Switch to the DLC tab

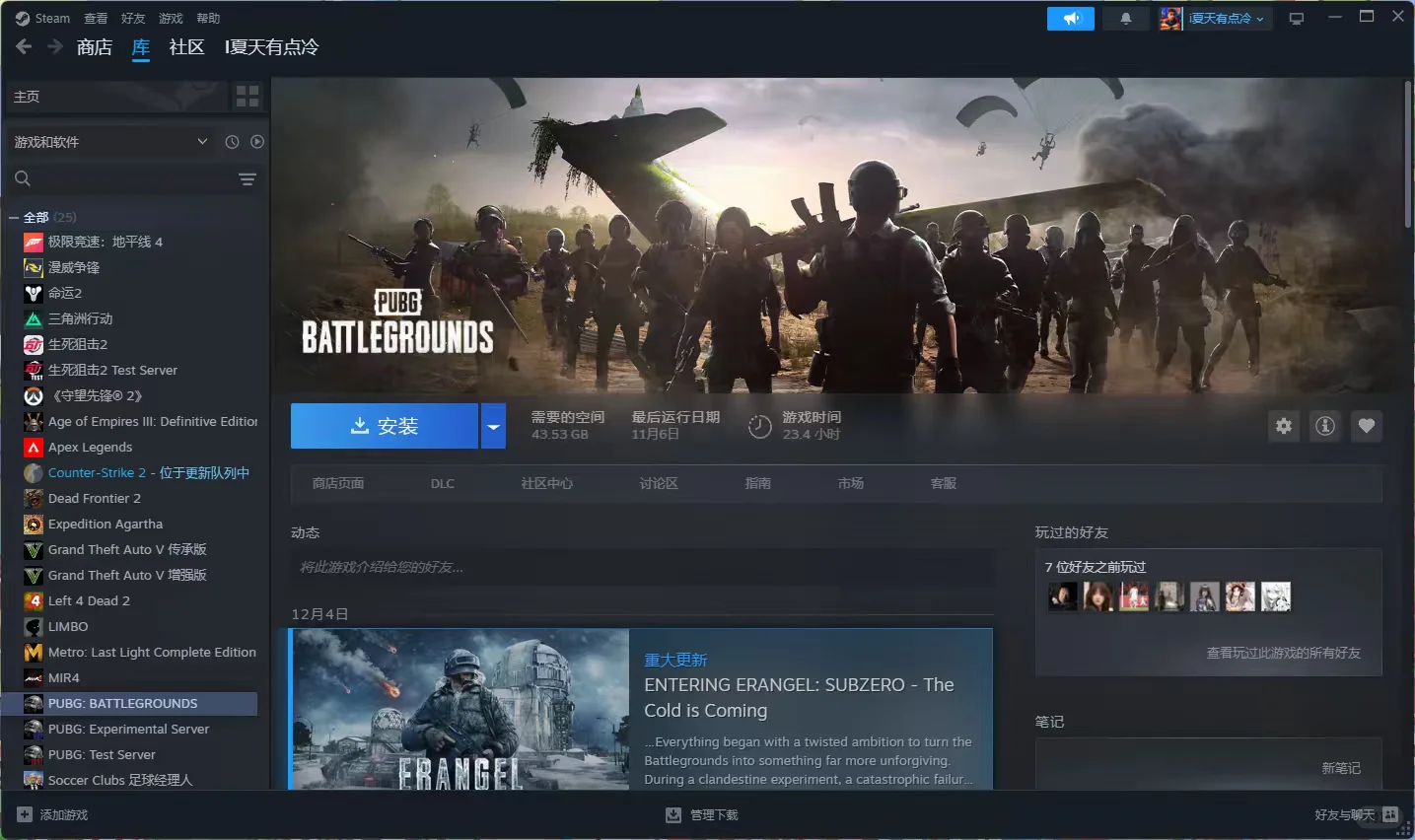[442, 483]
